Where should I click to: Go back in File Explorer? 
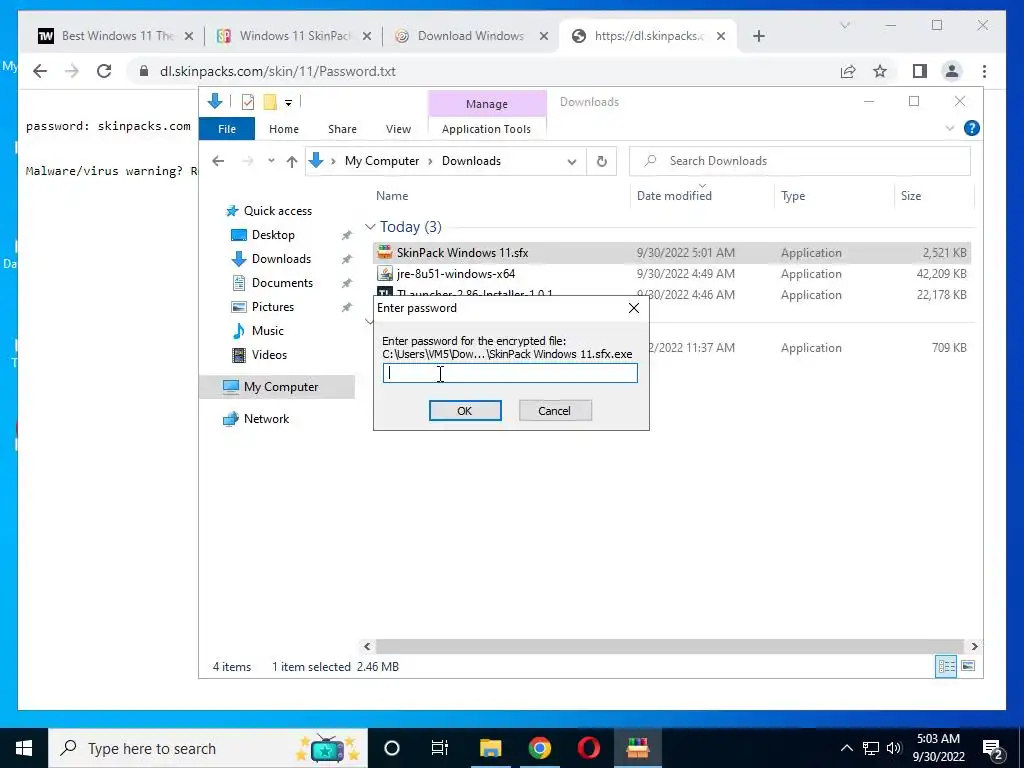(x=218, y=161)
